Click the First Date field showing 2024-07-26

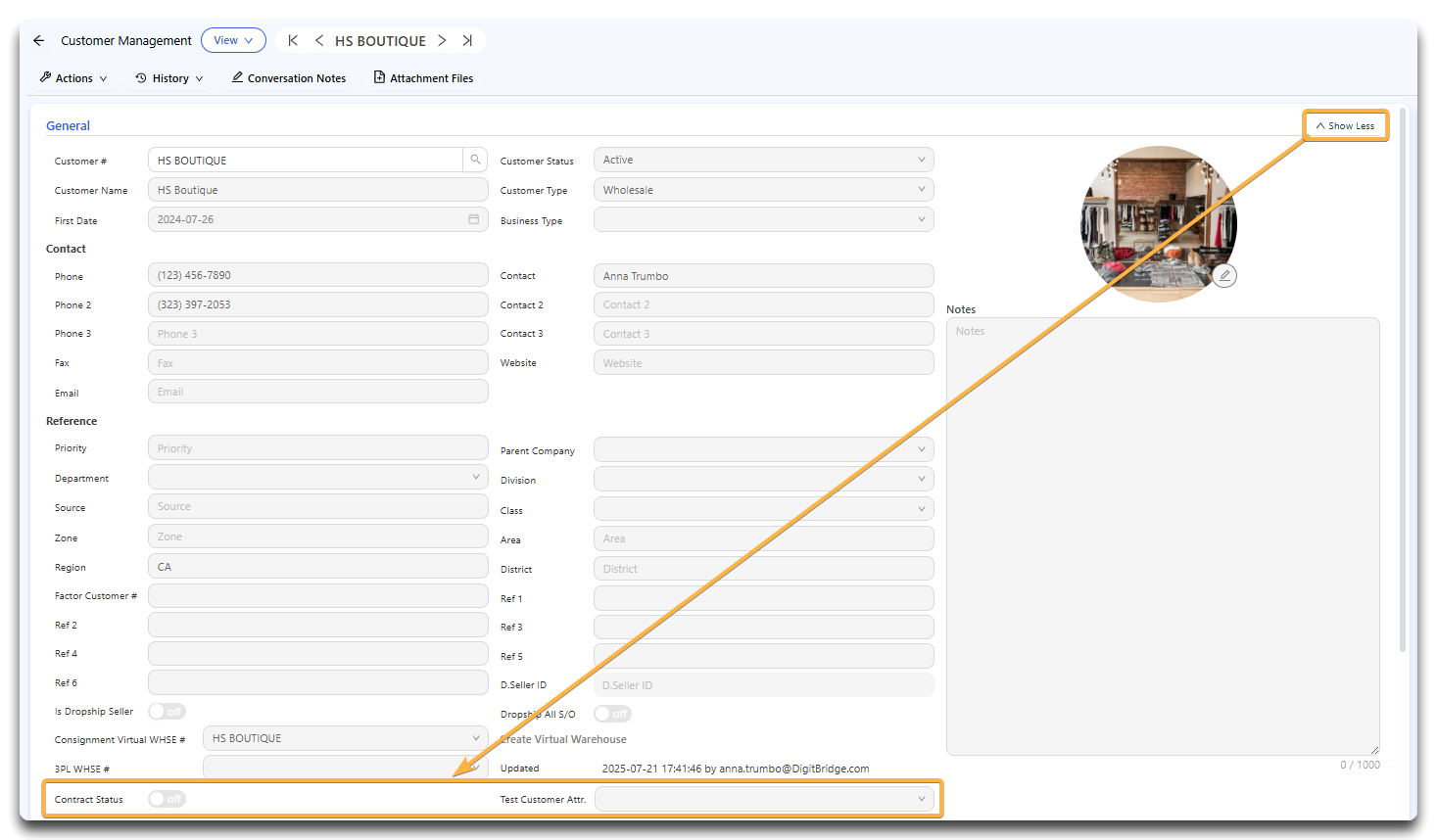tap(318, 219)
